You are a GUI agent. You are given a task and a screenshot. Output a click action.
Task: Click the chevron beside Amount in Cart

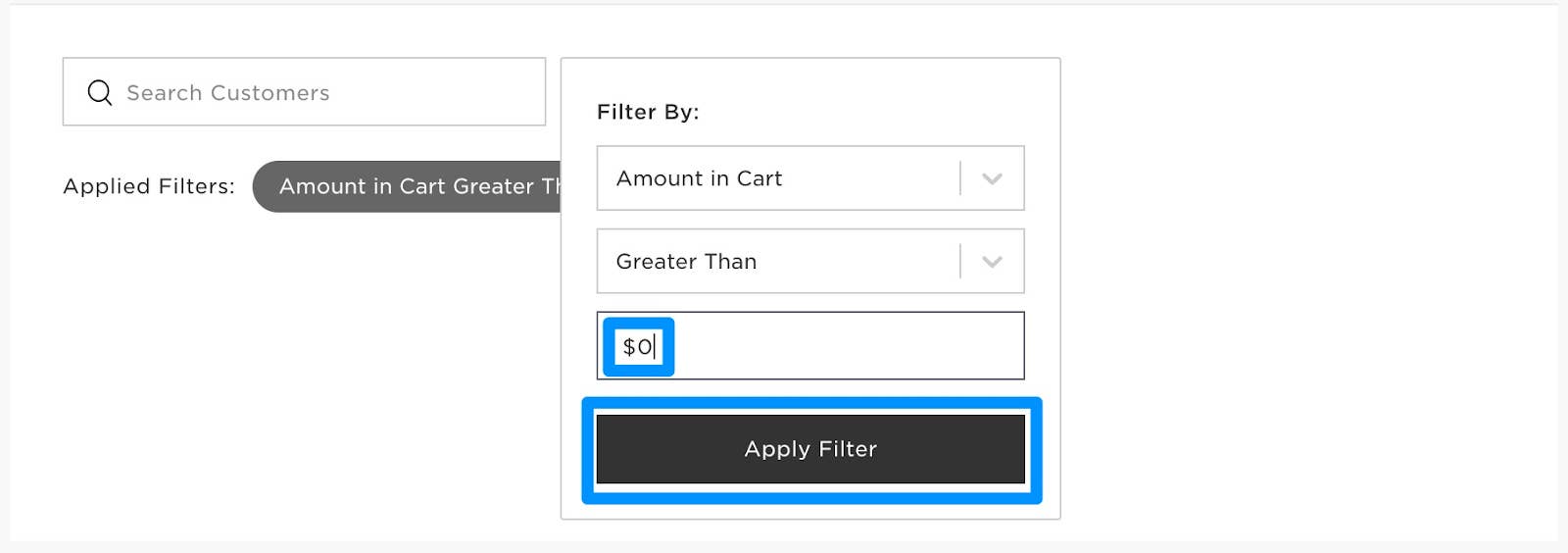tap(992, 178)
